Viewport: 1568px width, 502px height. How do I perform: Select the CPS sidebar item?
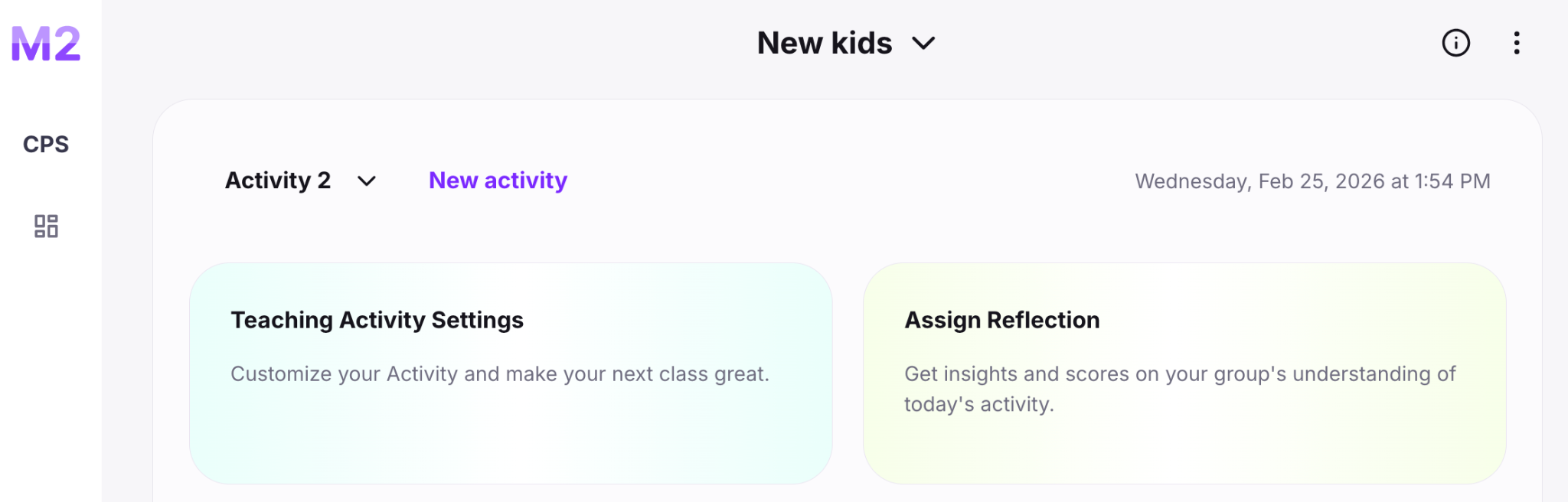(x=46, y=144)
